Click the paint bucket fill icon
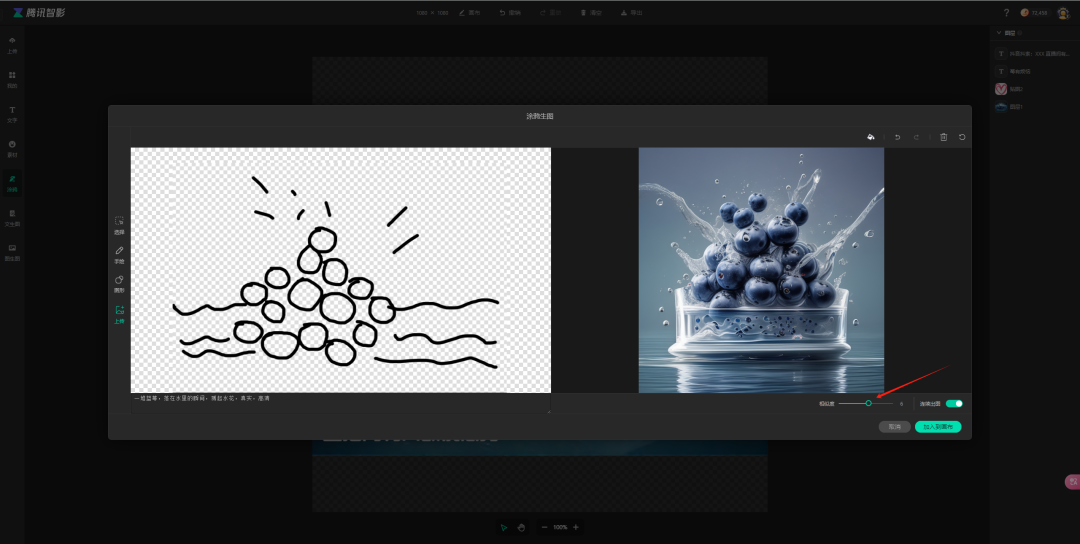This screenshot has height=544, width=1080. coord(870,137)
